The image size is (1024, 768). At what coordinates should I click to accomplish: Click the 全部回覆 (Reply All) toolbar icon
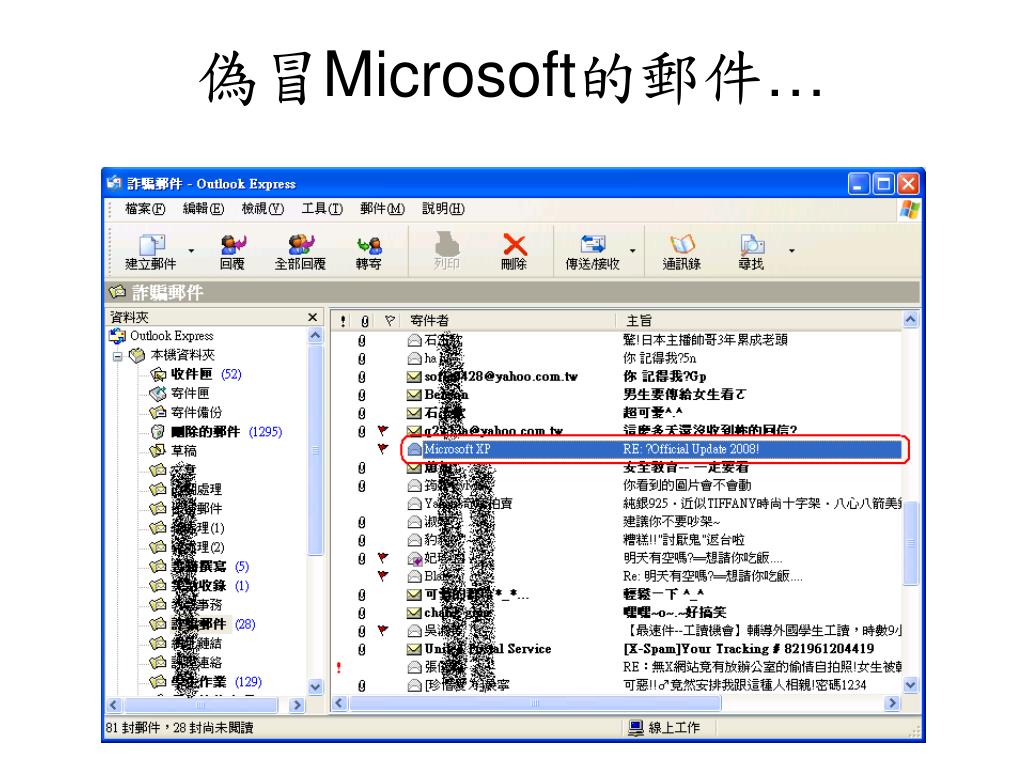click(300, 245)
